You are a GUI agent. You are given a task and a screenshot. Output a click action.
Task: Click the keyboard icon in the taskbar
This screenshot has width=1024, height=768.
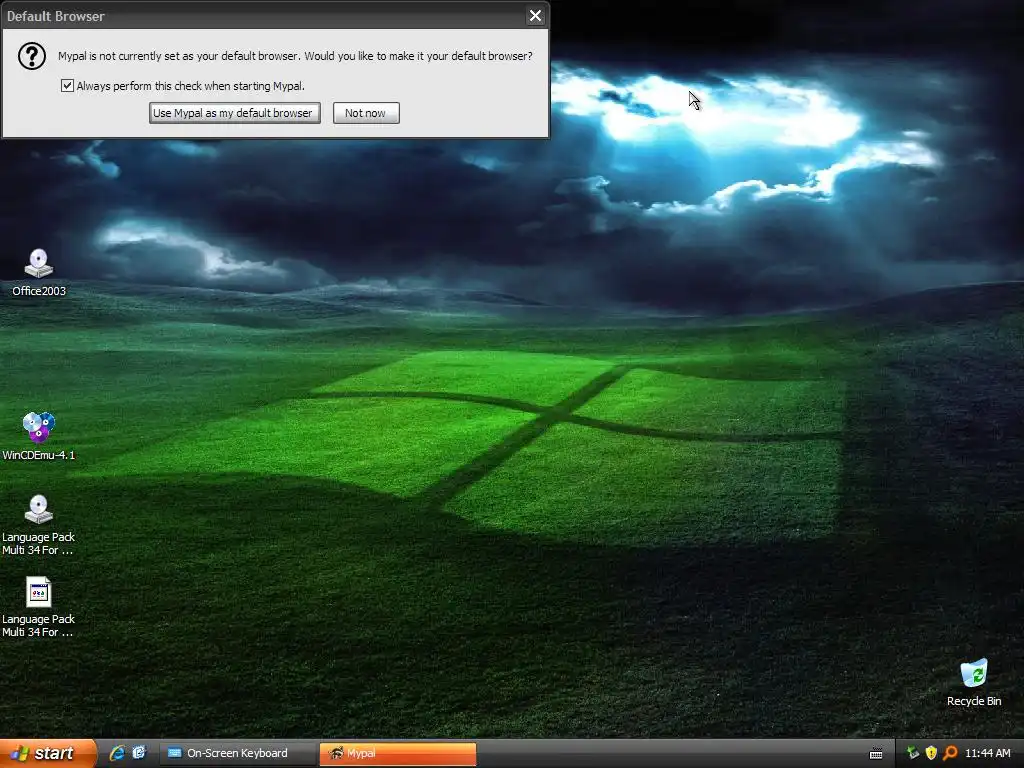coord(876,754)
